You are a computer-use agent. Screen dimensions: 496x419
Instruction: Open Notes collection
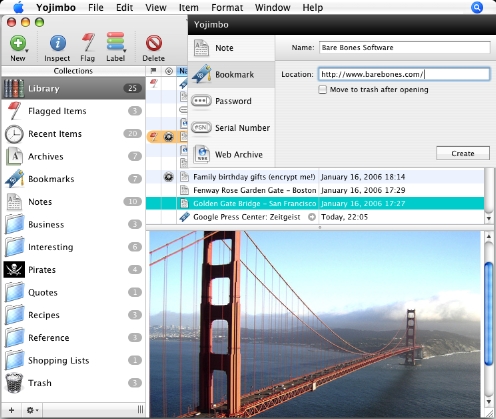[x=73, y=202]
